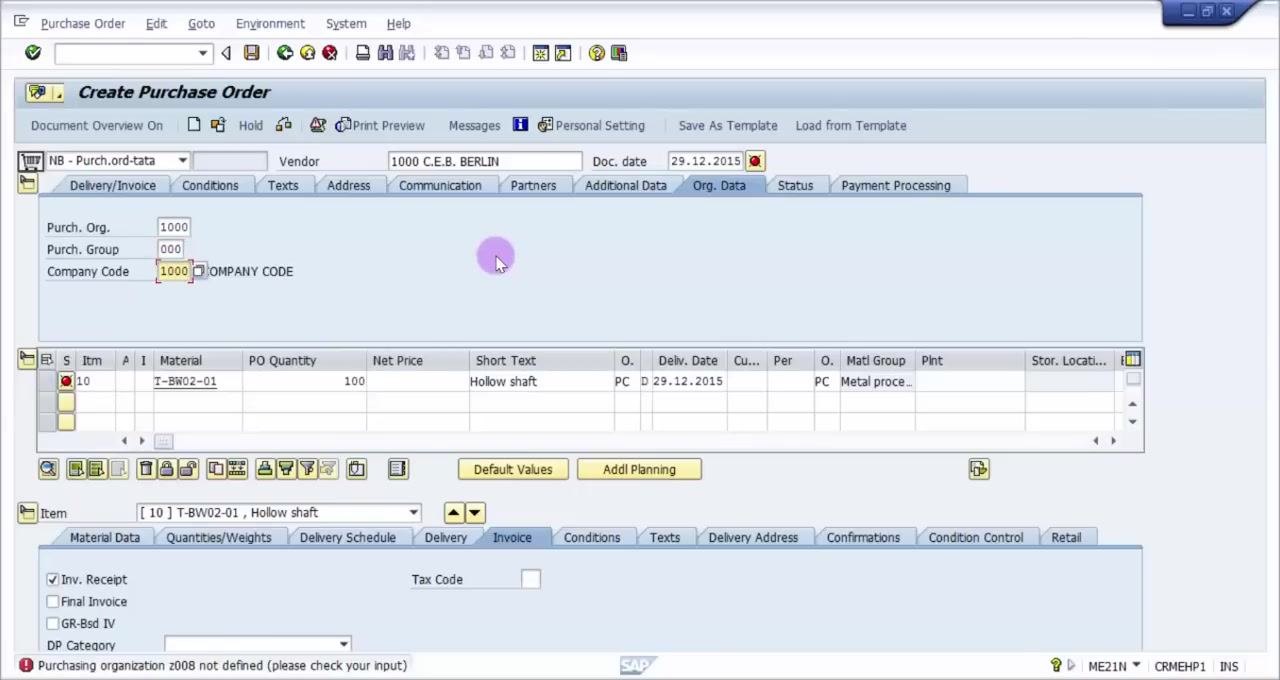The width and height of the screenshot is (1280, 680).
Task: Click the Unlock item icon
Action: click(x=188, y=469)
